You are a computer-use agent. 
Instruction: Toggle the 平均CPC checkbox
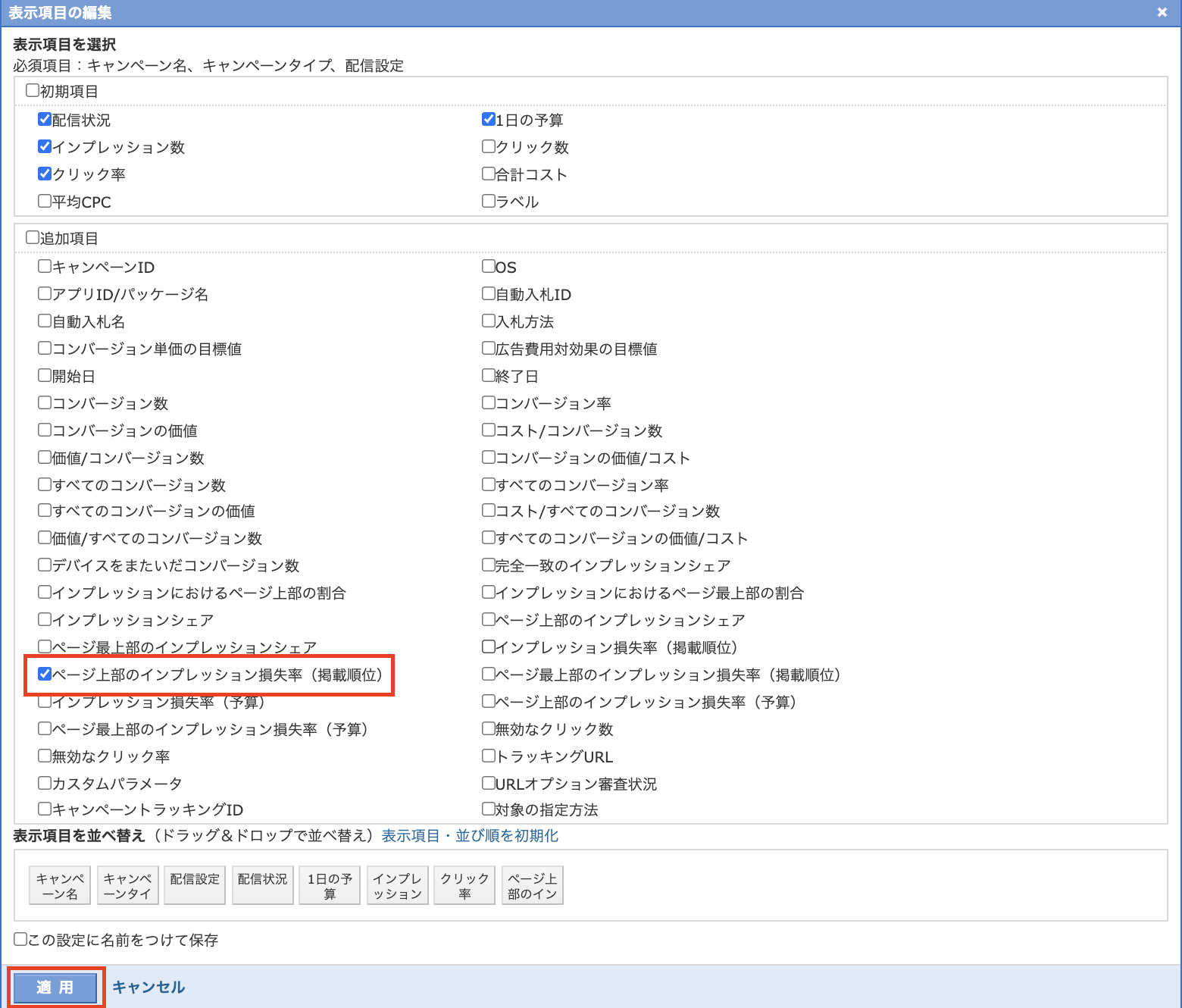pyautogui.click(x=45, y=202)
